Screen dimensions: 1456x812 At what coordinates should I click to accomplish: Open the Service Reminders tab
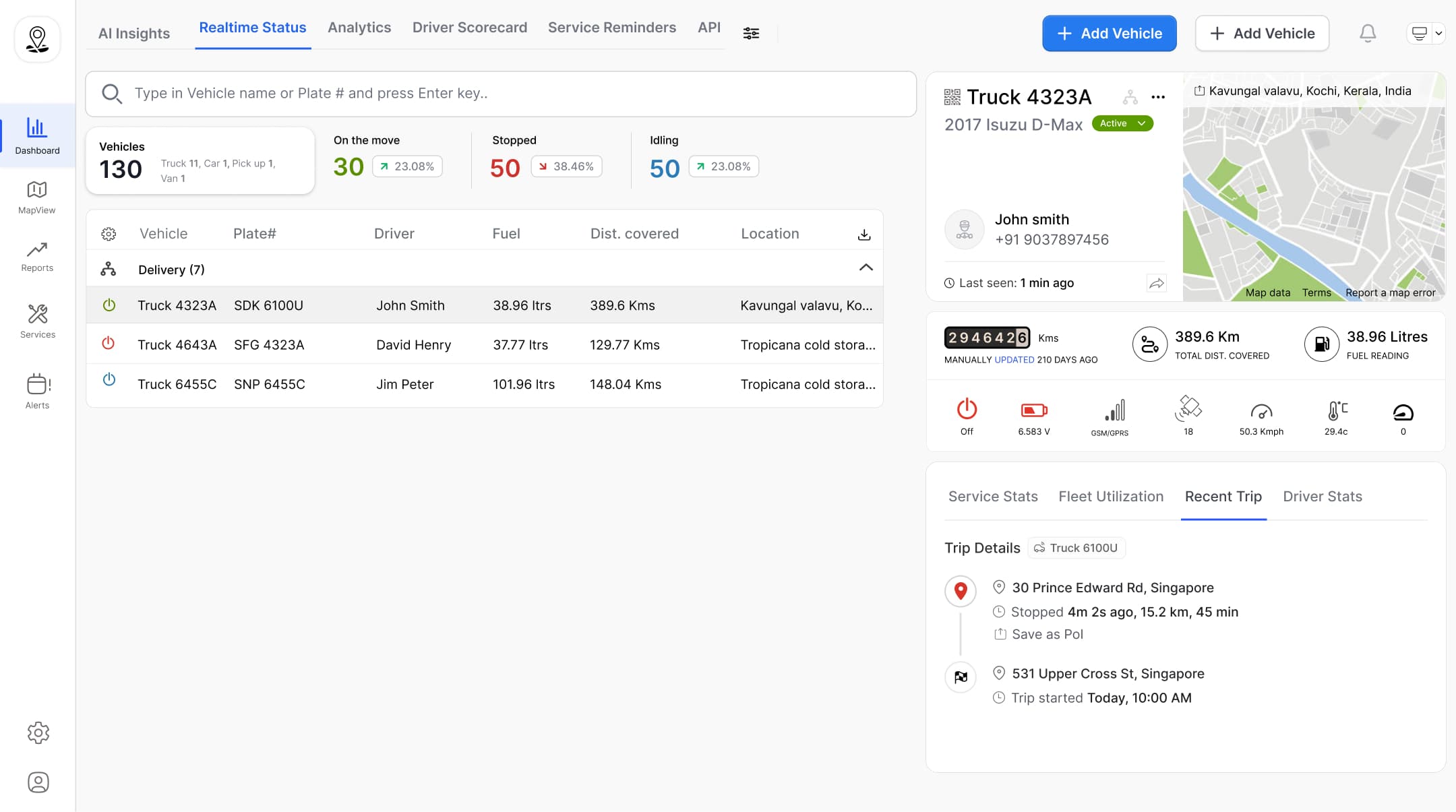(x=612, y=28)
